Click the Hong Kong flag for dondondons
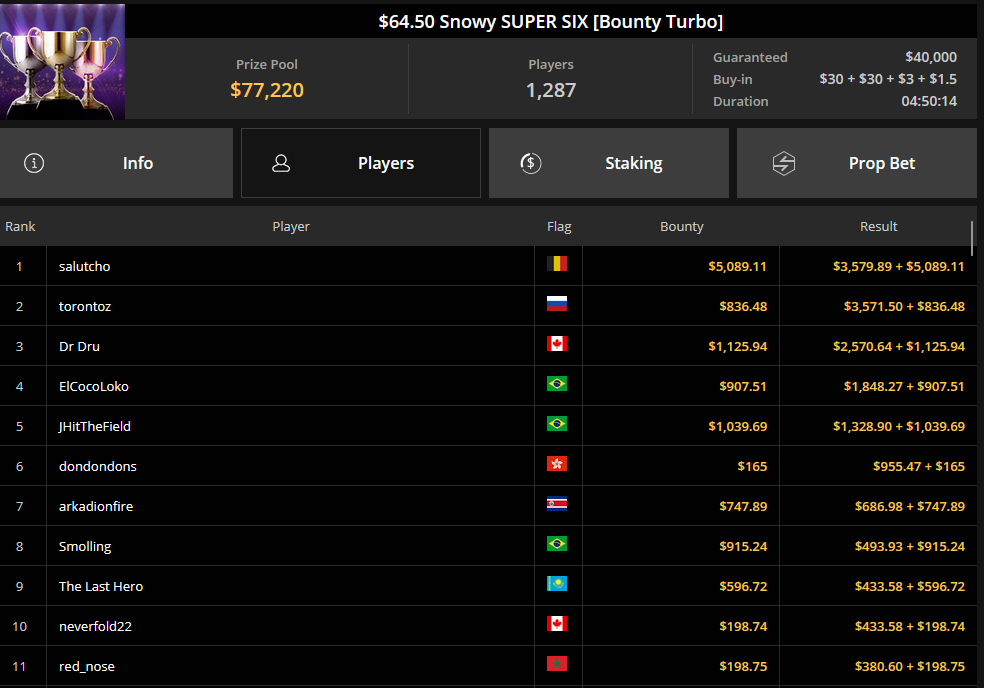 tap(557, 464)
